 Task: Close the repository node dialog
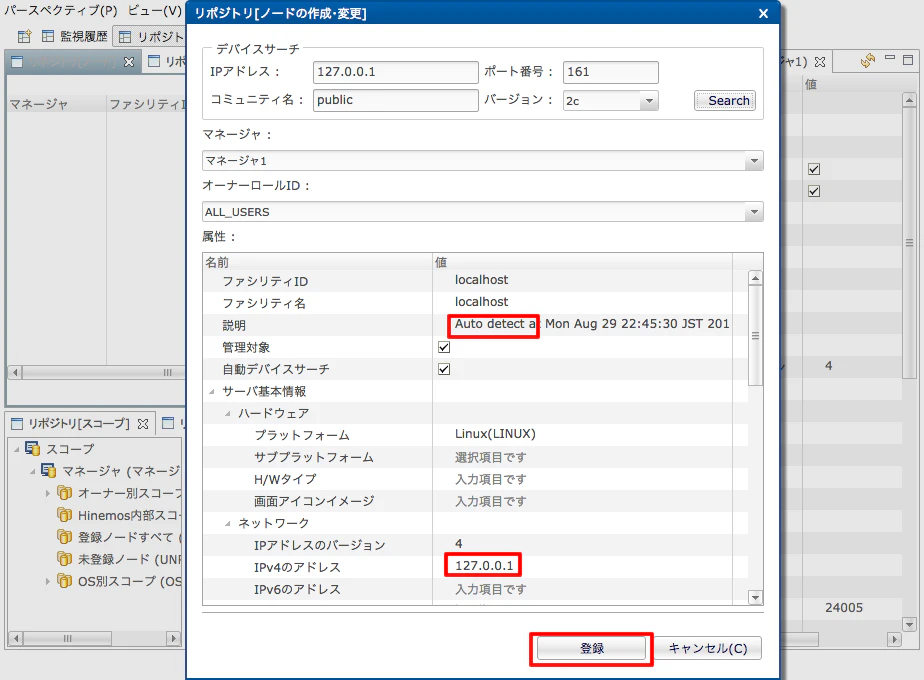point(763,13)
